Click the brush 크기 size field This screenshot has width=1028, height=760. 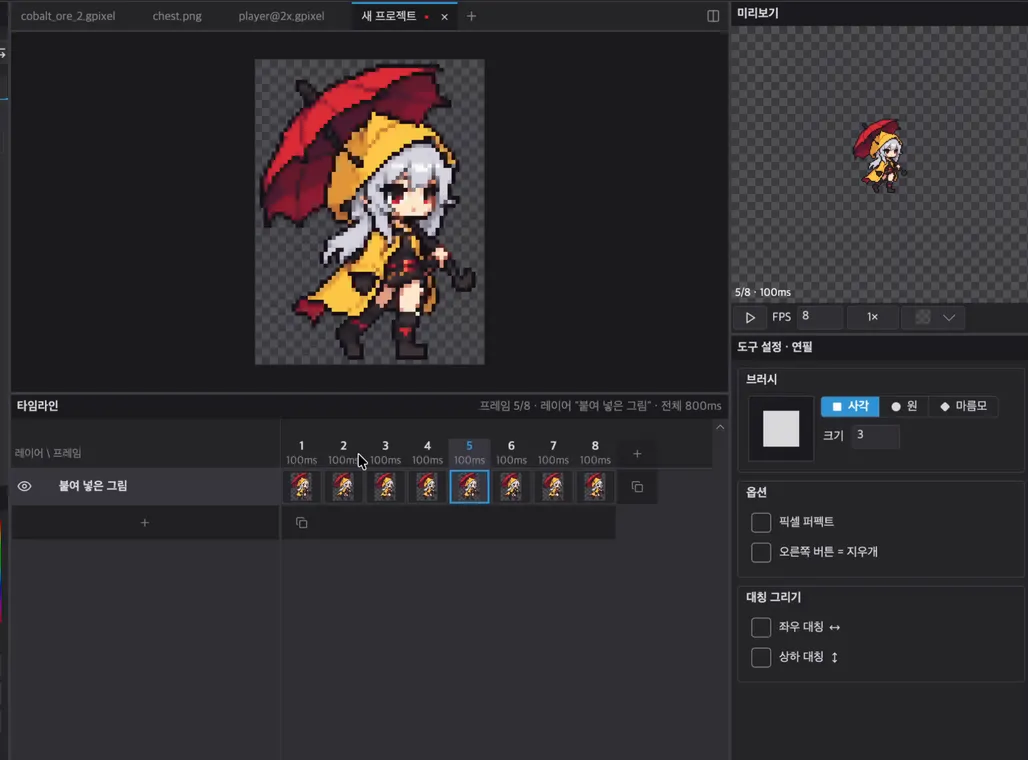click(x=875, y=435)
